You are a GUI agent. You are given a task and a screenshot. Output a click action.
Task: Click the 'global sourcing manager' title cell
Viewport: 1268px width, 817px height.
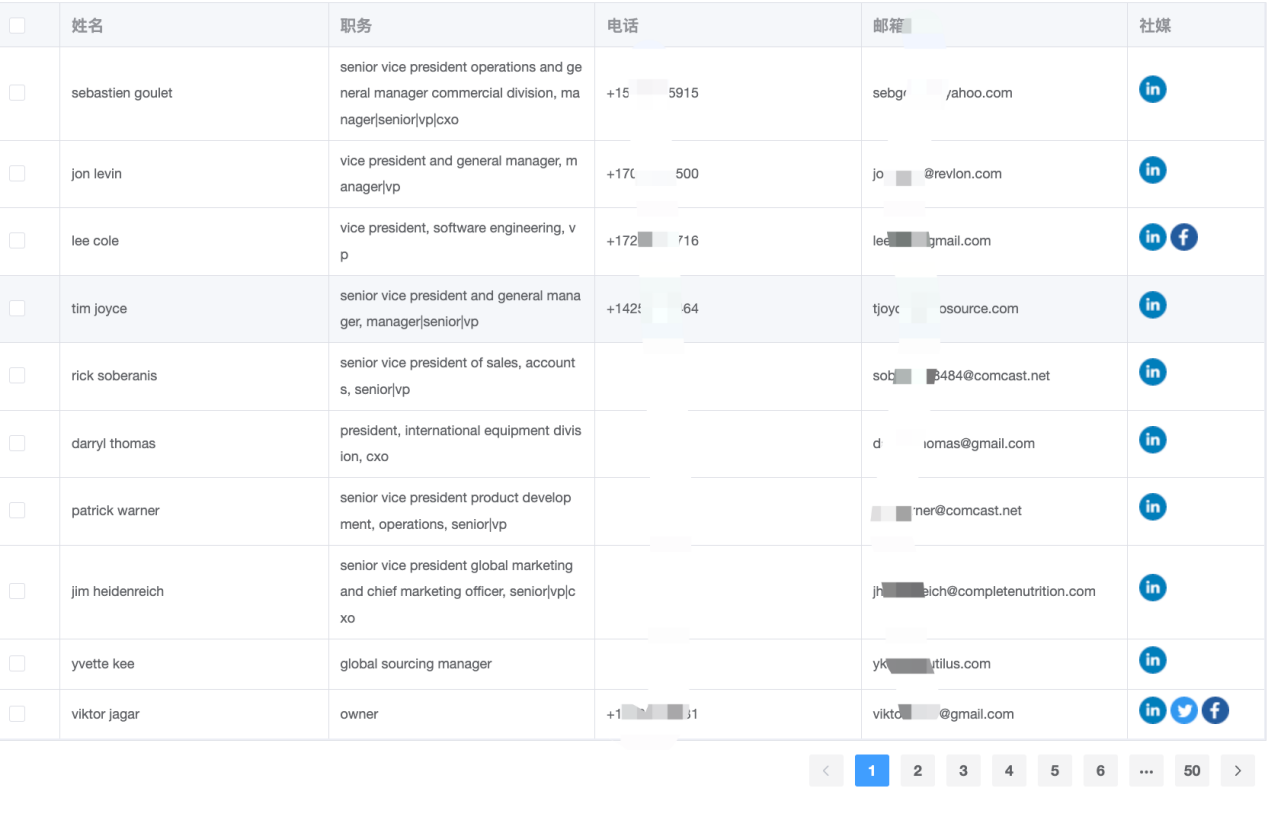(416, 664)
